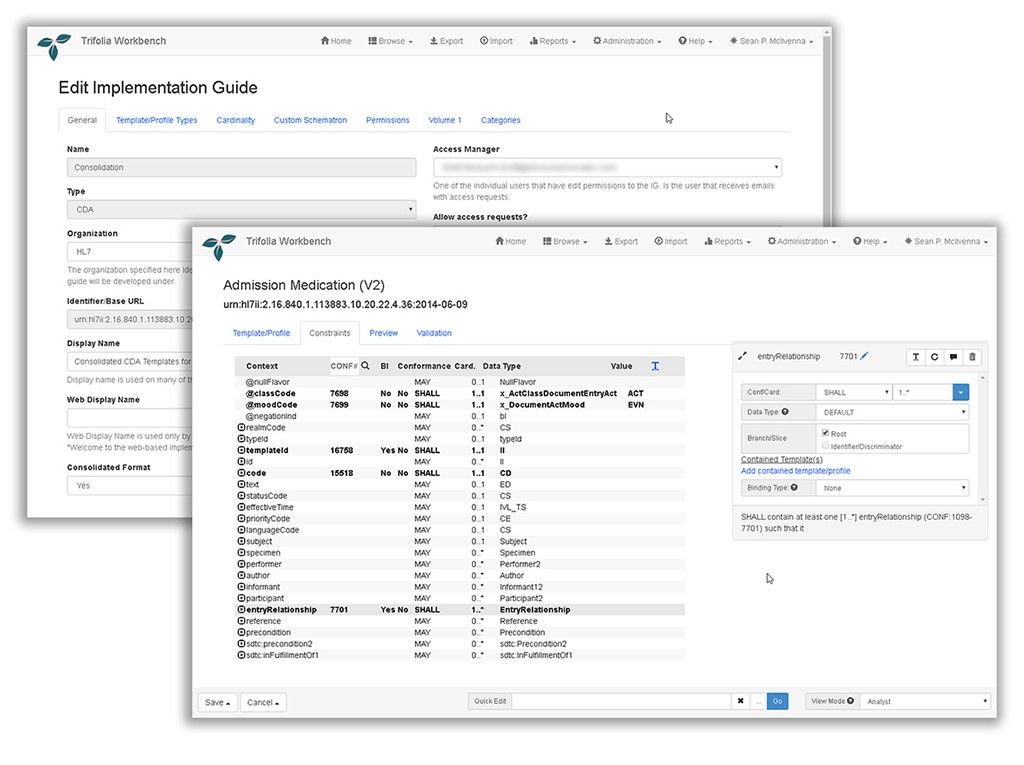
Task: Switch to the Validation tab
Action: (434, 333)
